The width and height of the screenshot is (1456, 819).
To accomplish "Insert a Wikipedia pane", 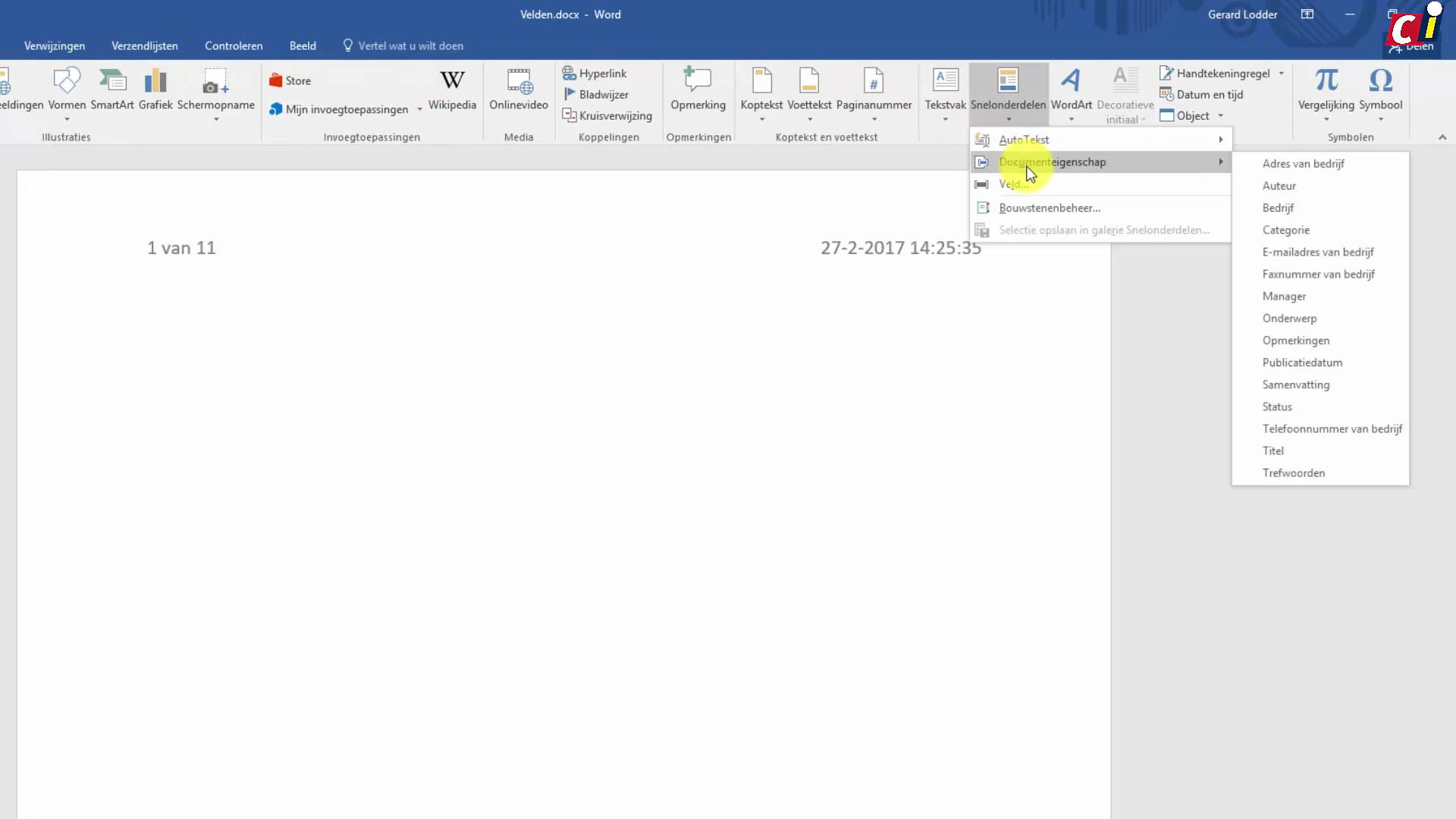I will (x=452, y=89).
